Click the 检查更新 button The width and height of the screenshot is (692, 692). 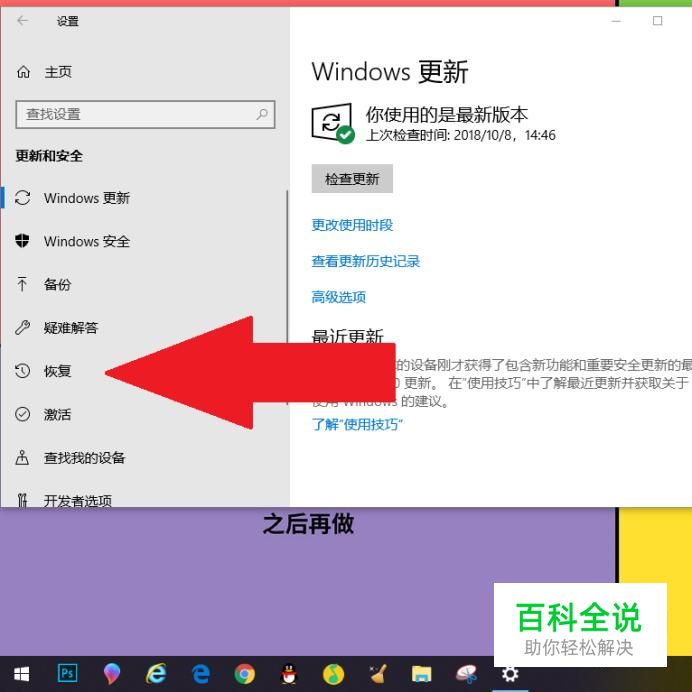(x=352, y=179)
